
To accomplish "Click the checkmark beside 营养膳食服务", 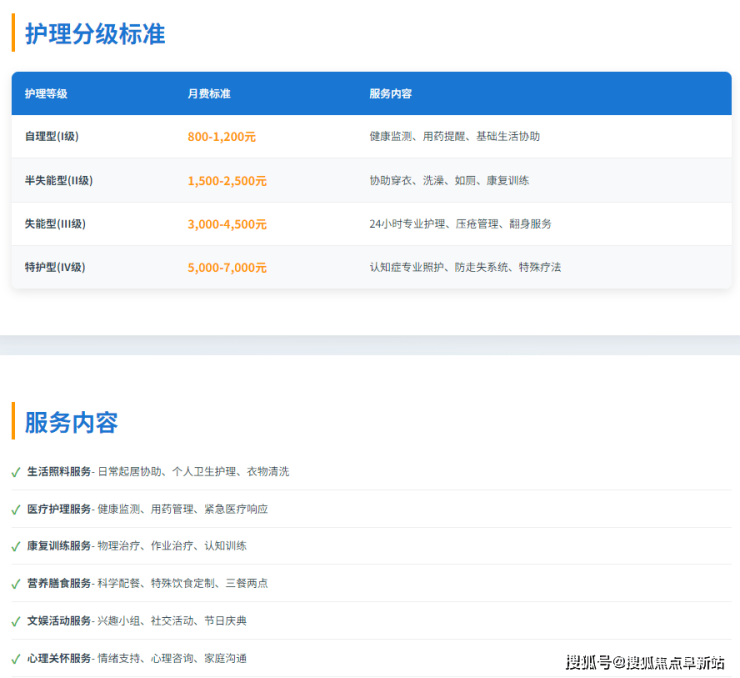I will pos(15,584).
